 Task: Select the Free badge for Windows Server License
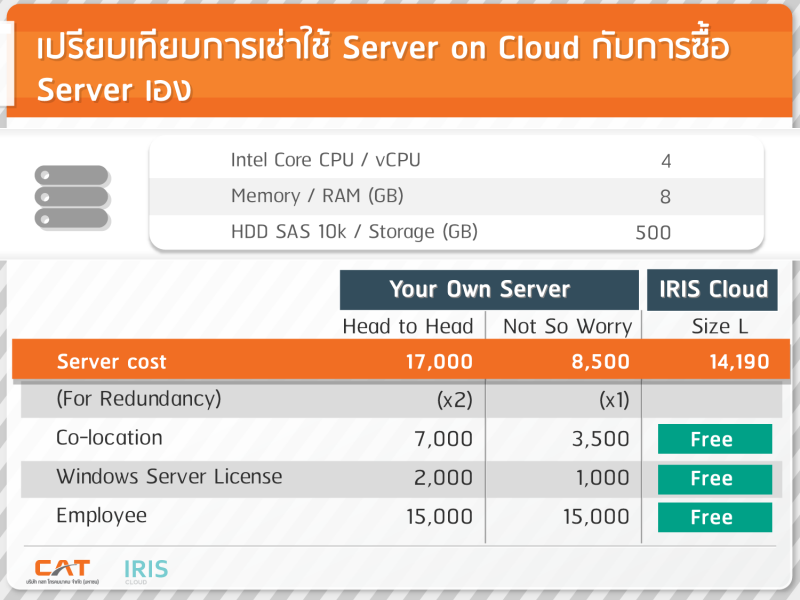pyautogui.click(x=715, y=479)
